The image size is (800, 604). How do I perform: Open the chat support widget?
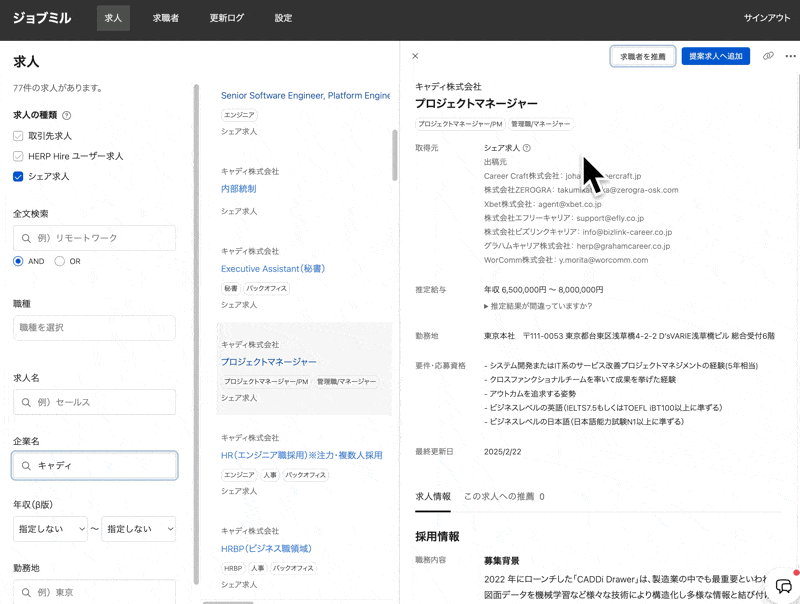[783, 586]
